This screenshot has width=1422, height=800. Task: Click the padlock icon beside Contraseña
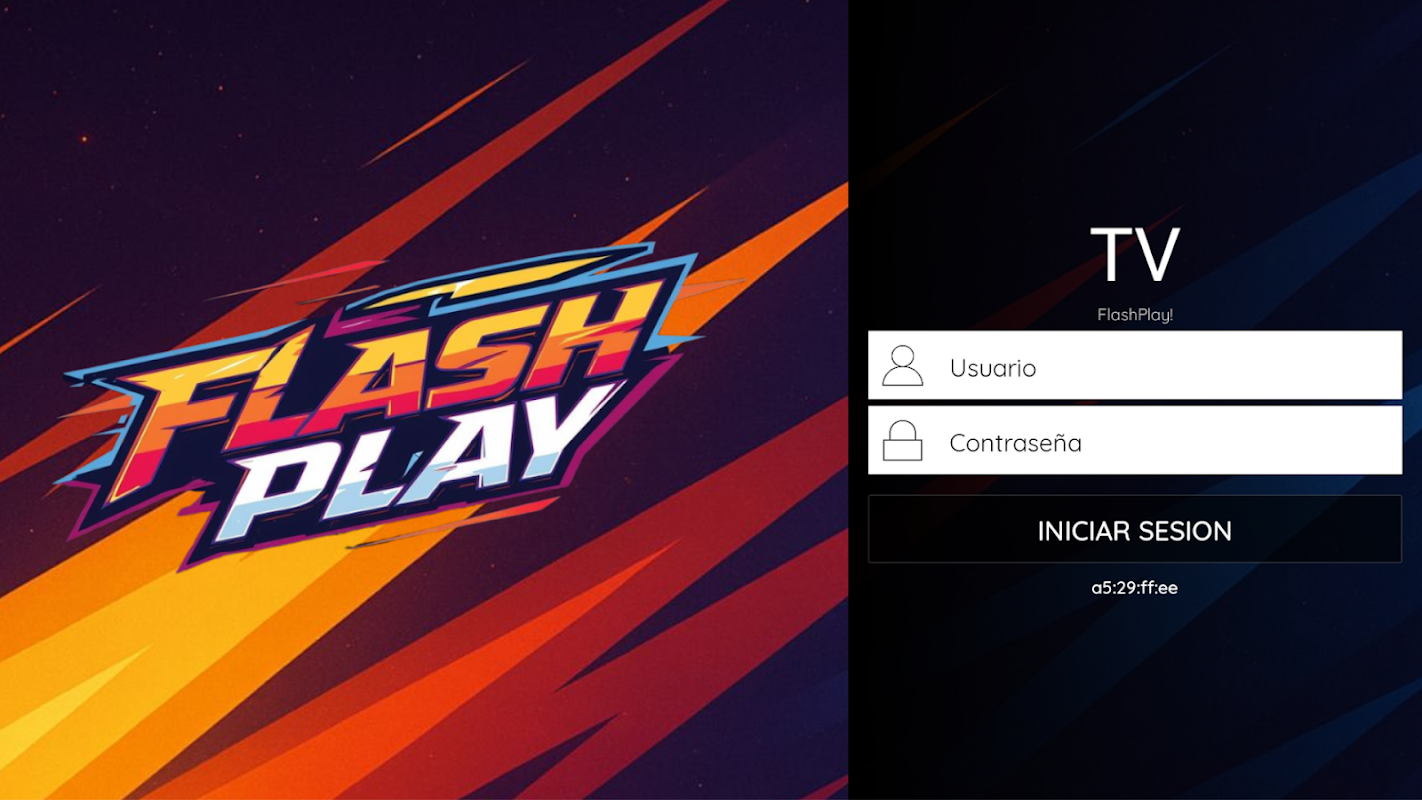click(x=902, y=441)
